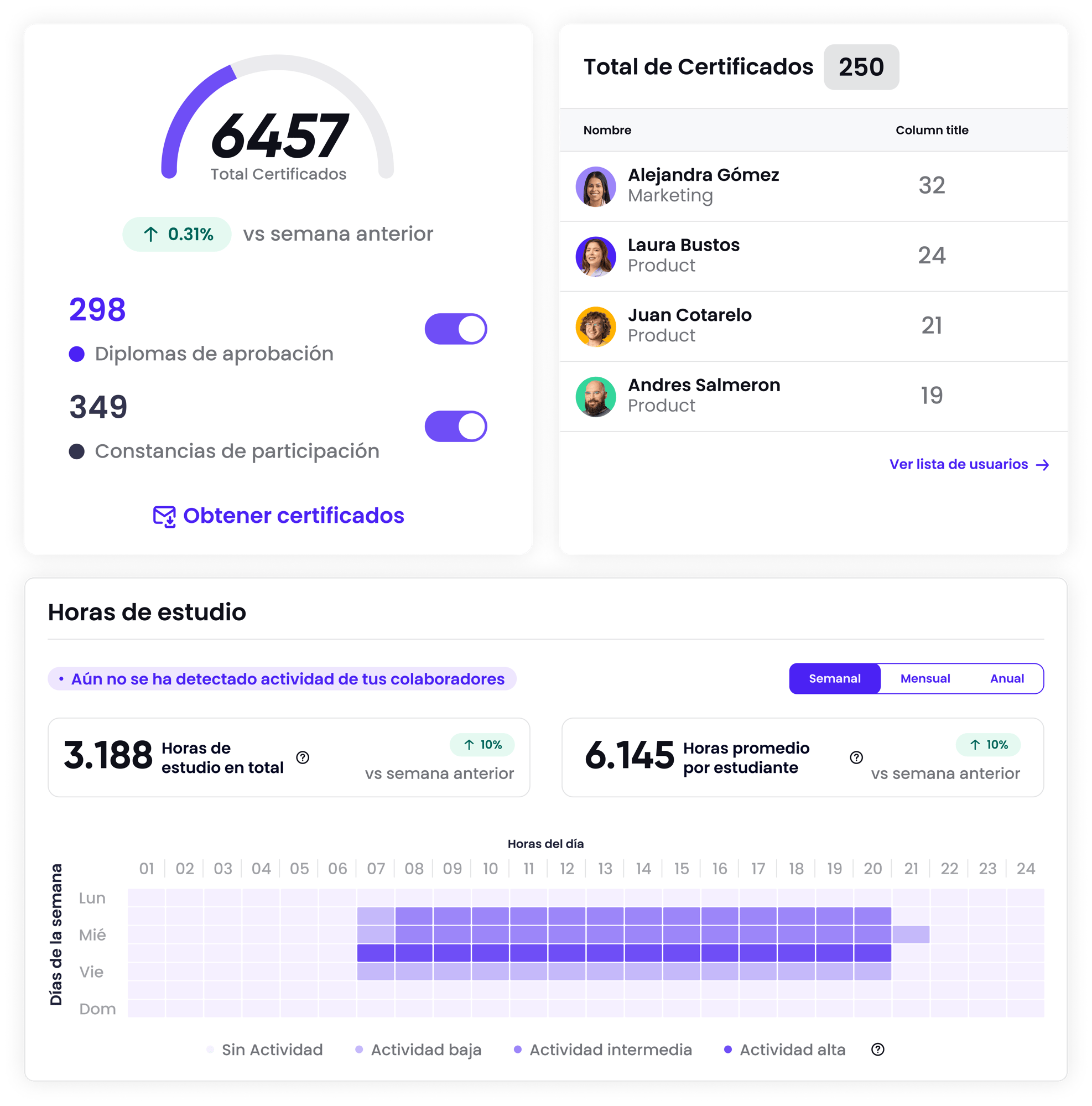Toggle off Diplomas de aprobación switch
The height and width of the screenshot is (1106, 1092).
(x=456, y=329)
